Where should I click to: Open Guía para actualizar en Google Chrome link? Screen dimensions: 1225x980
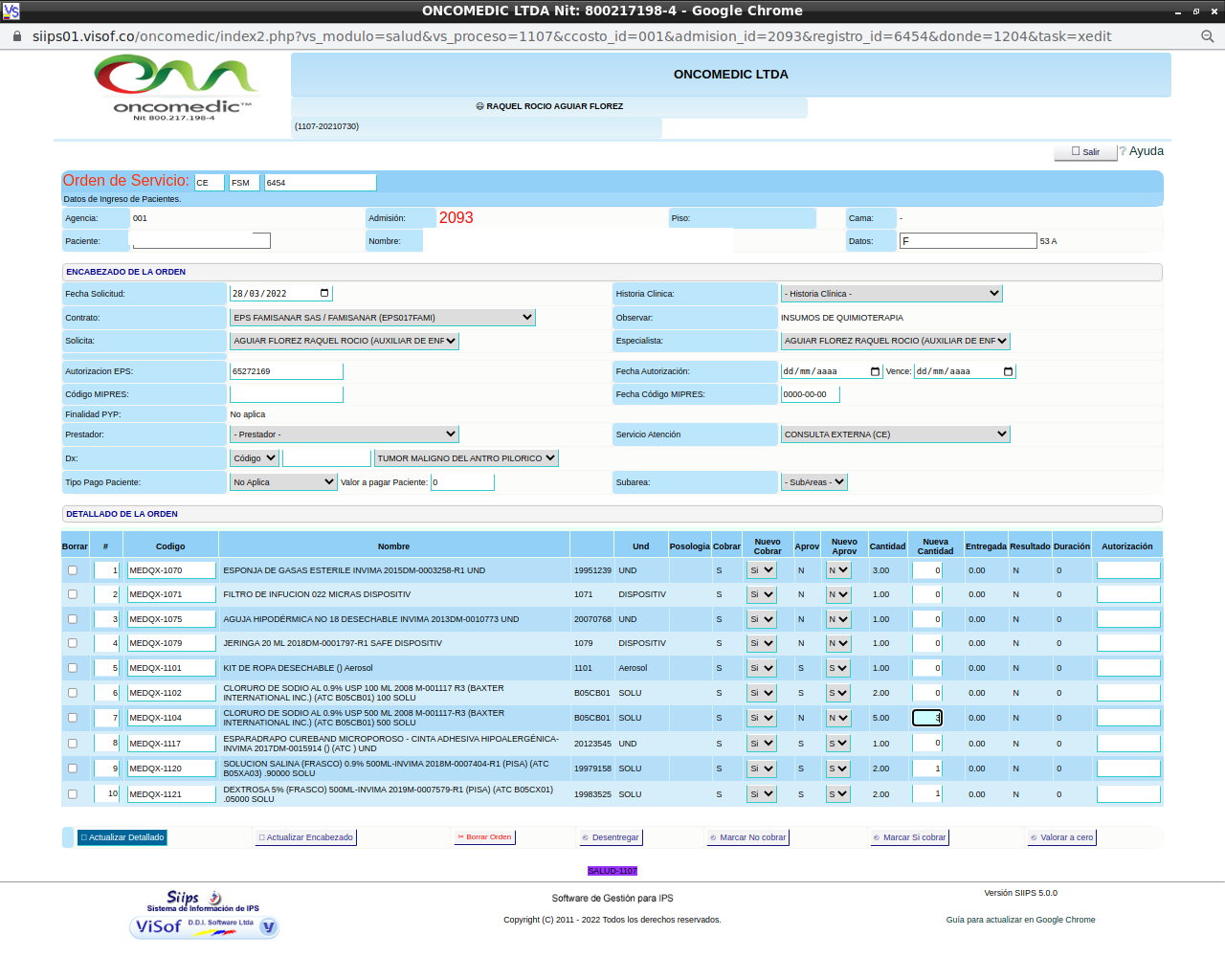point(1020,920)
